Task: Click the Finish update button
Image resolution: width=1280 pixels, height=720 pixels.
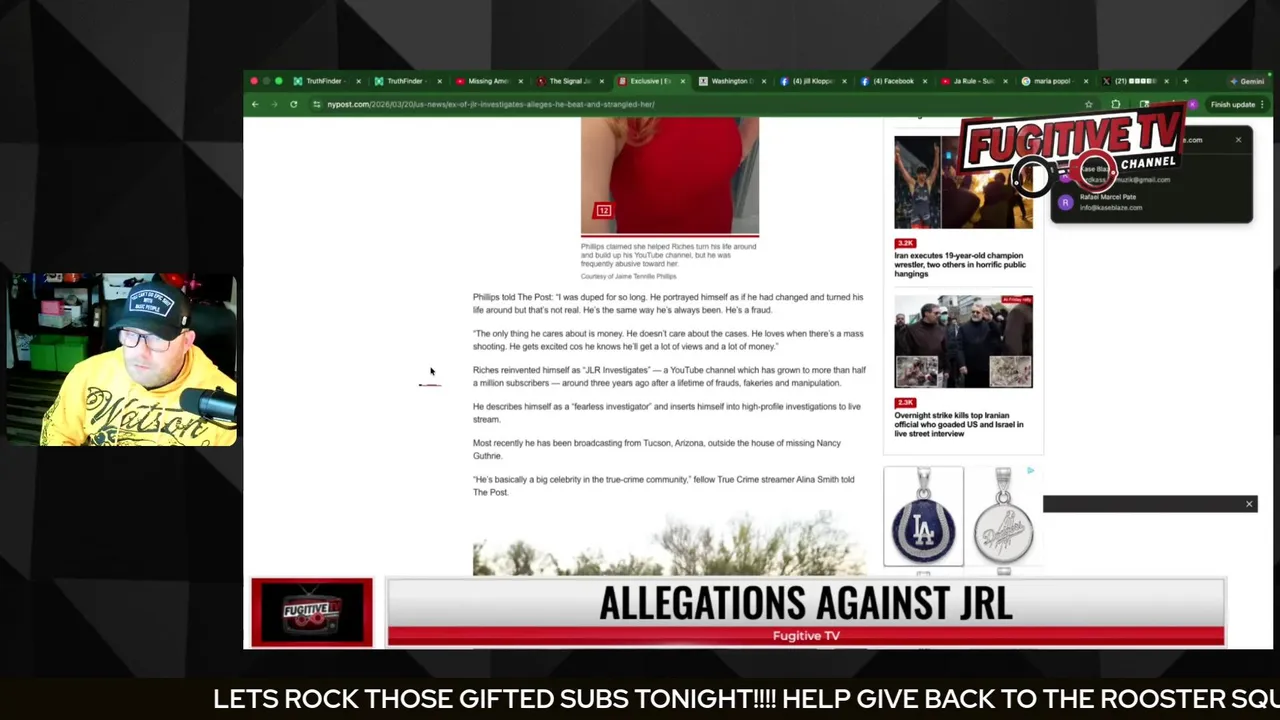Action: 1232,104
